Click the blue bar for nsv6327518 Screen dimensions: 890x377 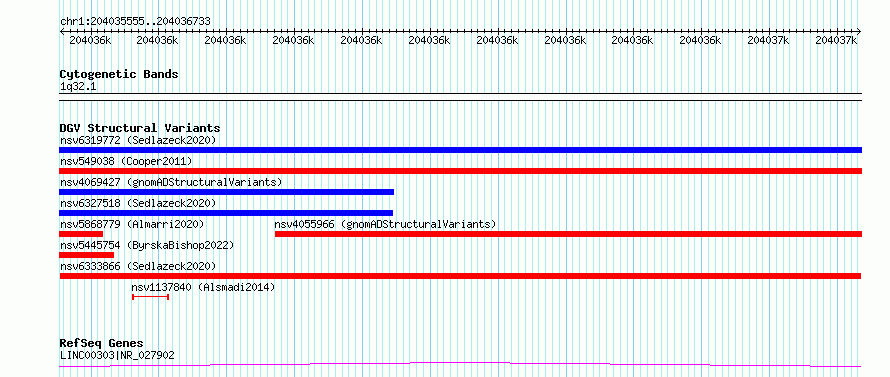(226, 213)
